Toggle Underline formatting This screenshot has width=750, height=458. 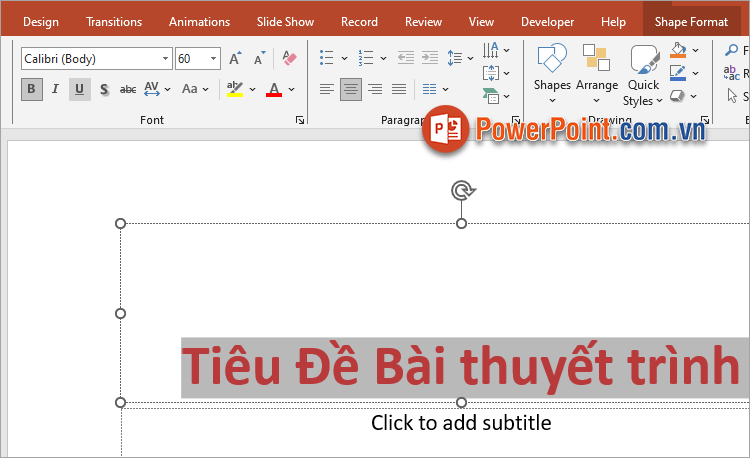coord(79,89)
